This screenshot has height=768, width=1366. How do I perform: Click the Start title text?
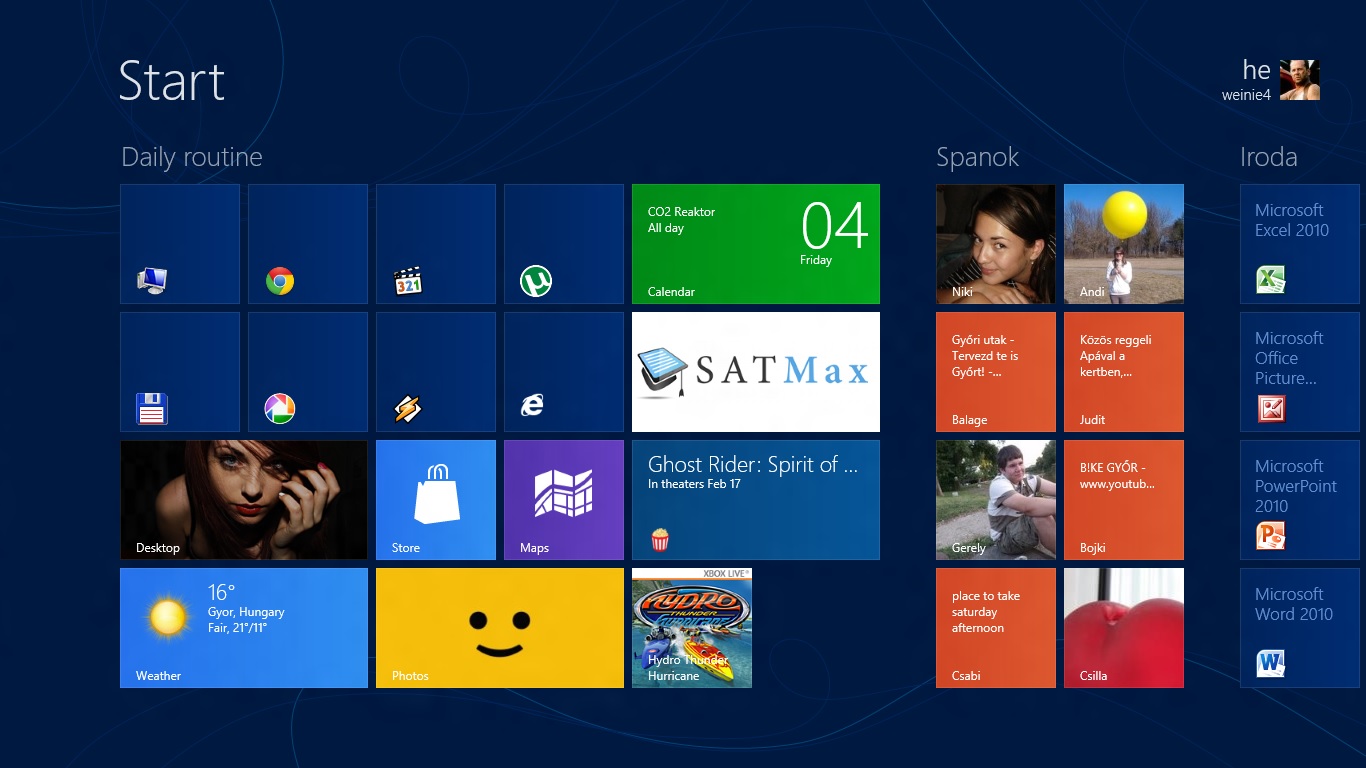pos(172,81)
